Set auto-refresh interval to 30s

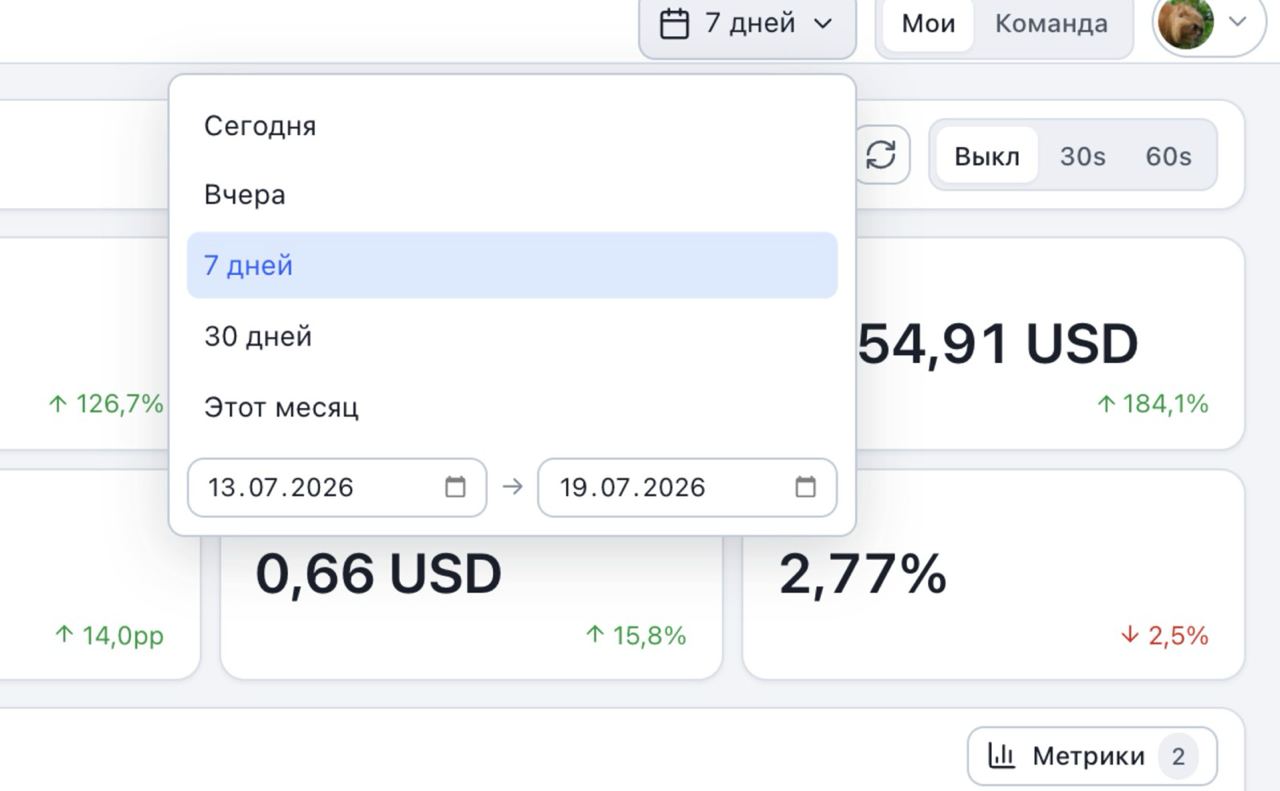point(1083,156)
